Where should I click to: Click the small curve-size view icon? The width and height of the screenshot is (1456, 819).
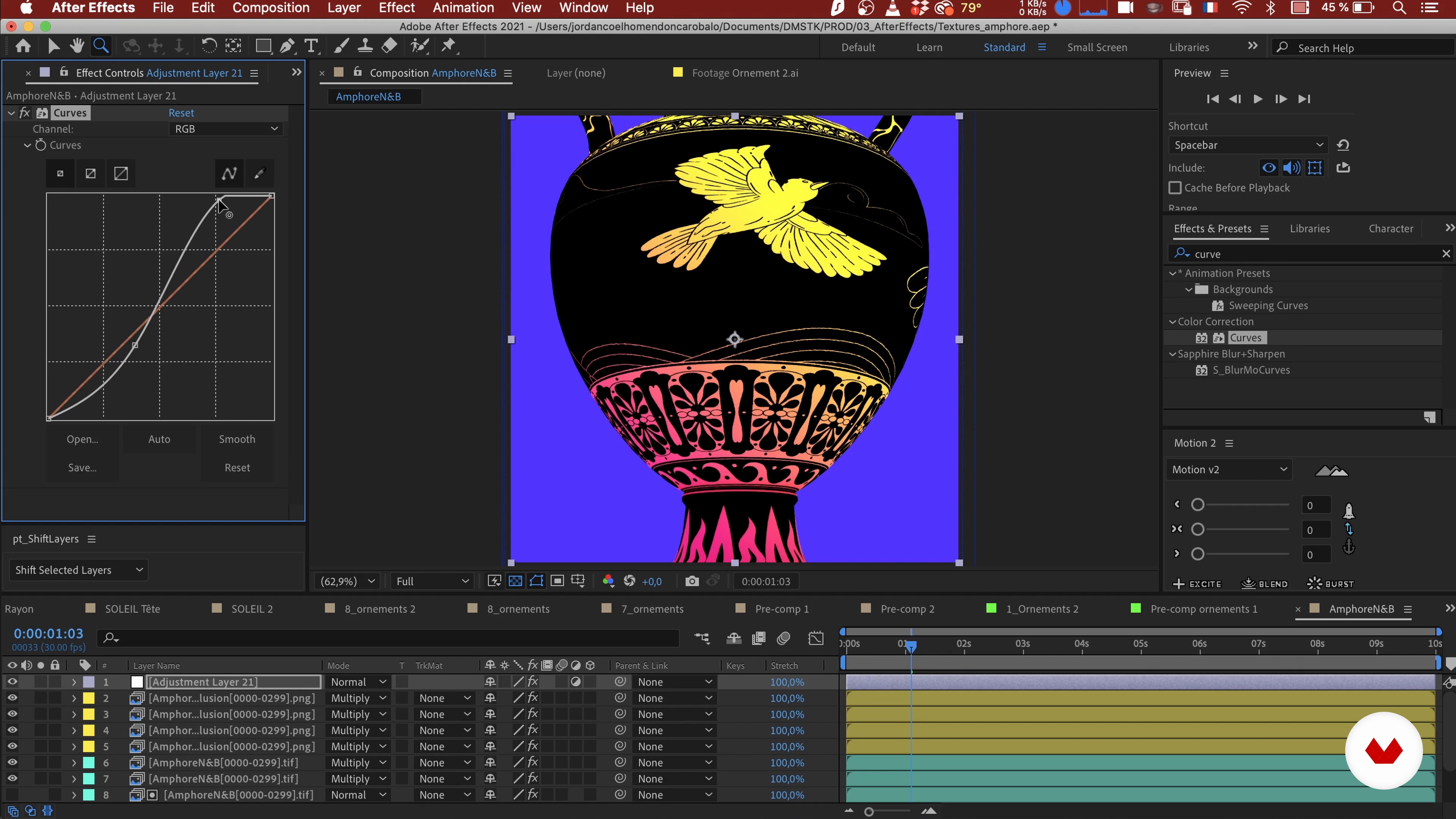point(60,174)
